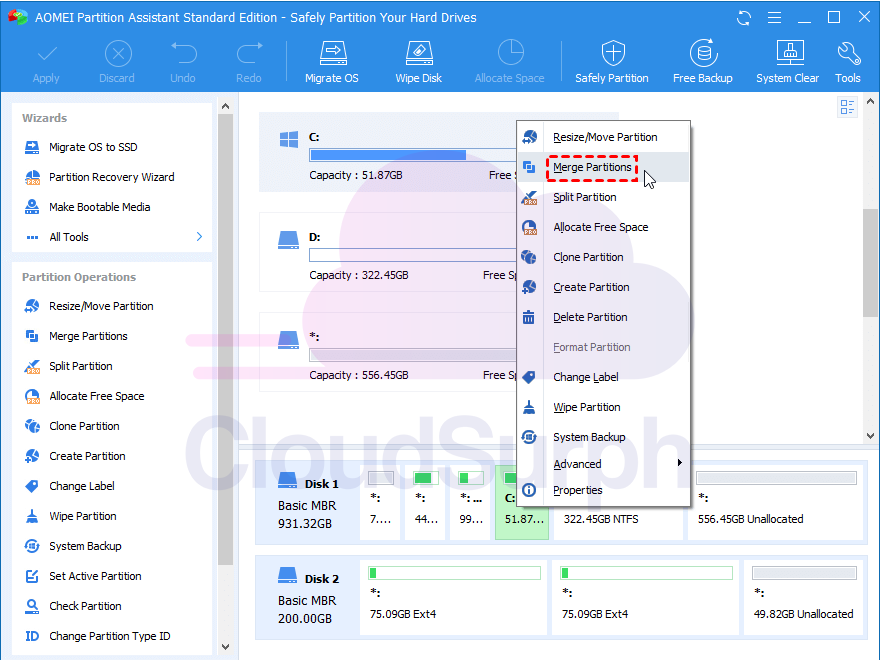This screenshot has height=660, width=880.
Task: Select Clone Partition in context menu
Action: click(x=603, y=257)
